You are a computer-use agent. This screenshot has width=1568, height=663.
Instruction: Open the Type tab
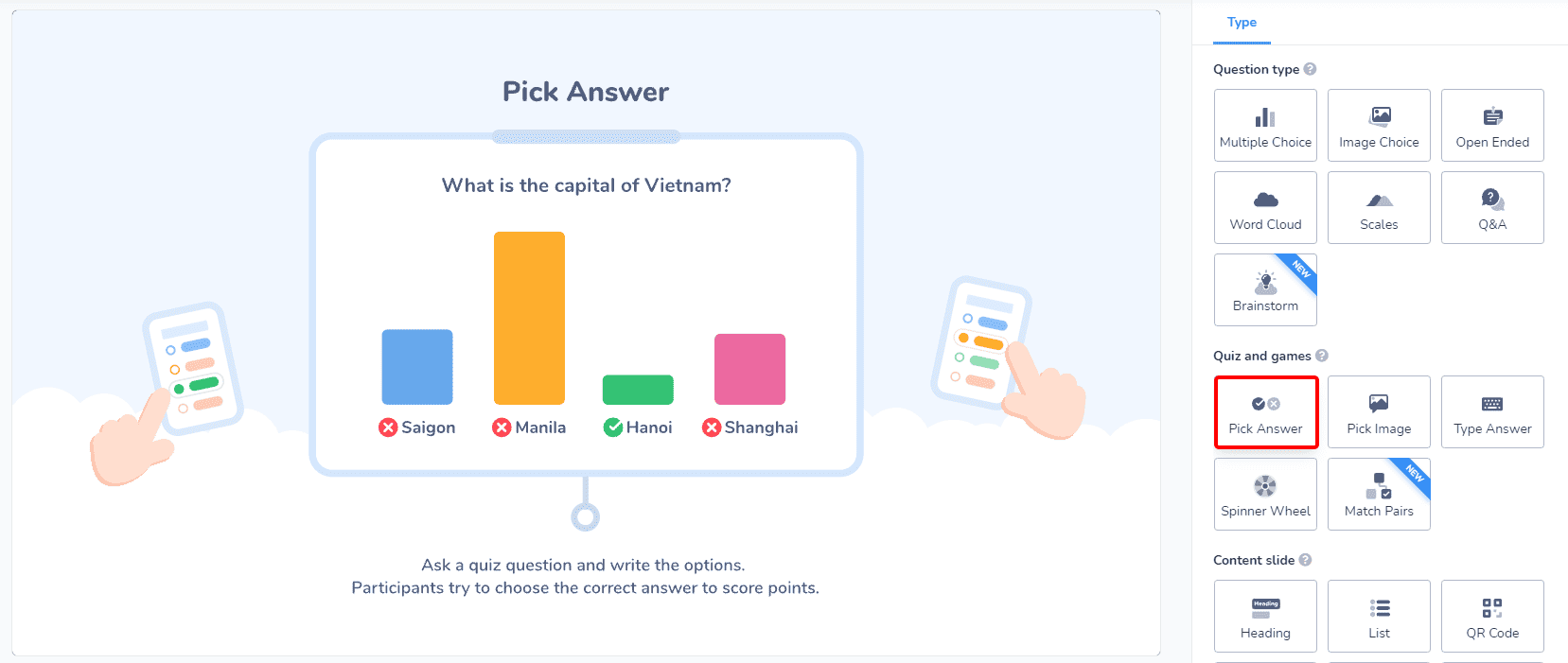pos(1242,22)
